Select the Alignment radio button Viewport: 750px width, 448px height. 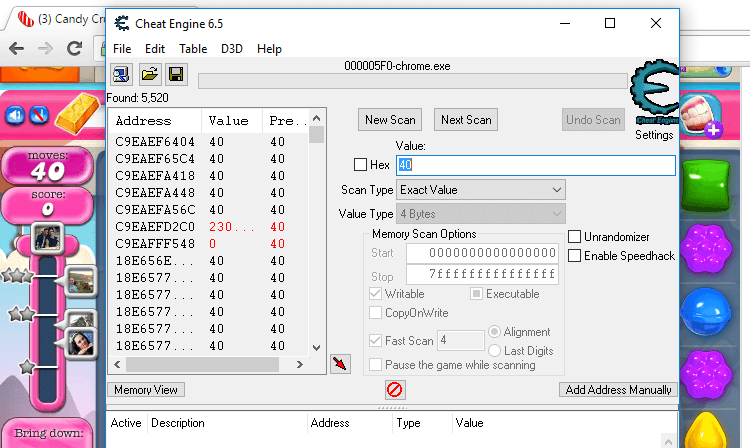(494, 332)
